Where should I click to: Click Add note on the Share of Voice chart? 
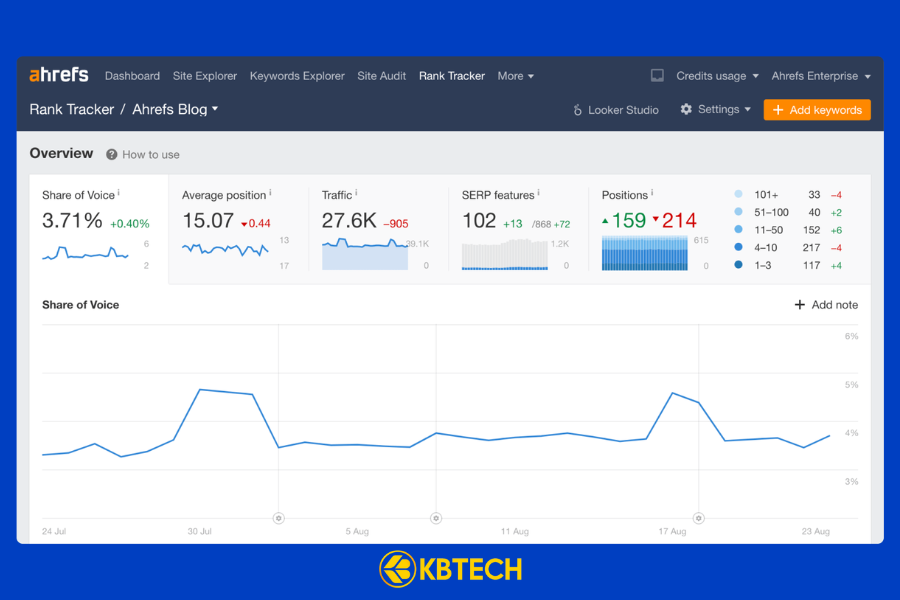(x=826, y=305)
